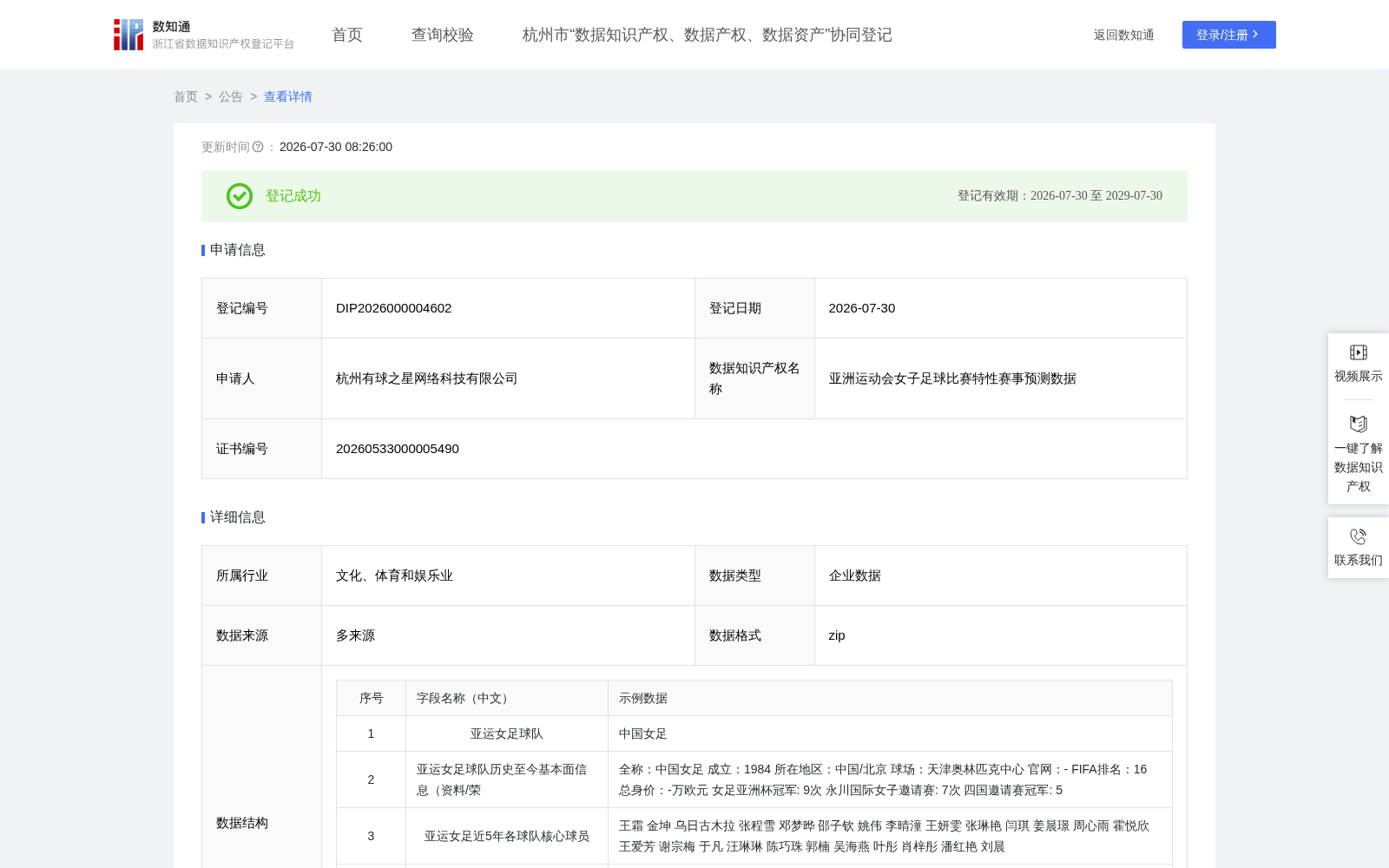
Task: Click the 数据格式 label cell
Action: (754, 635)
